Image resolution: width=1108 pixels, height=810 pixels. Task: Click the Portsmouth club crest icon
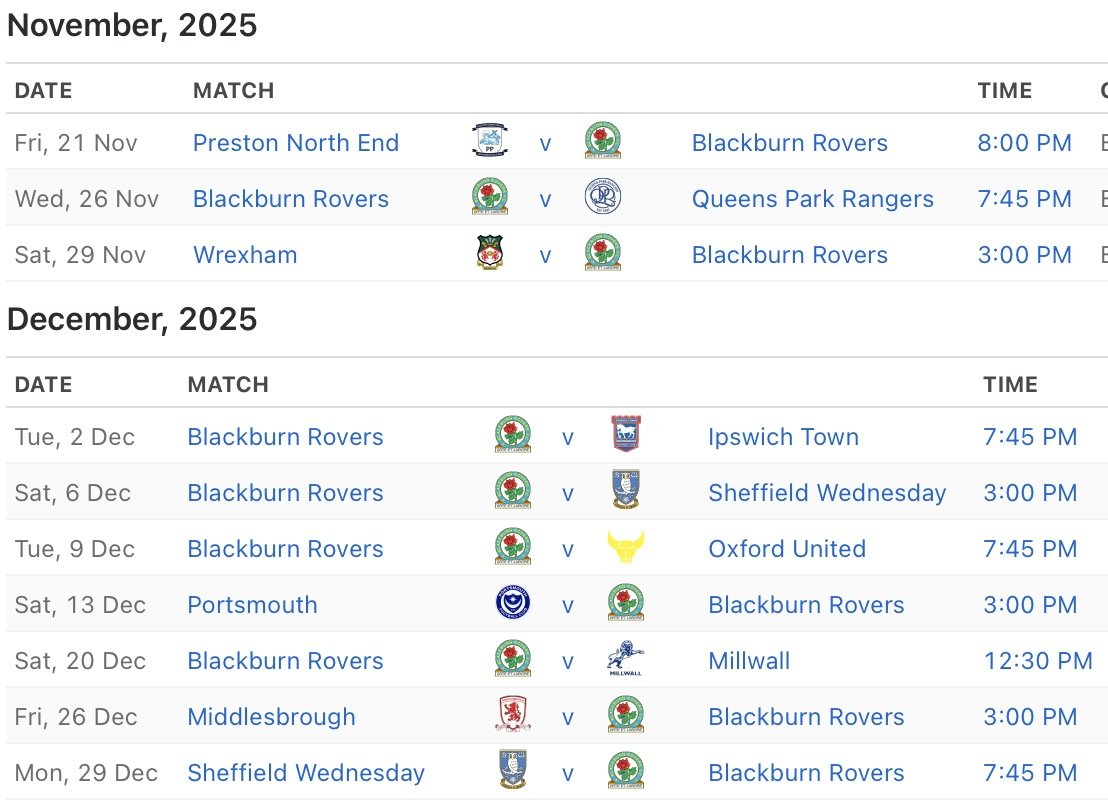click(x=513, y=604)
